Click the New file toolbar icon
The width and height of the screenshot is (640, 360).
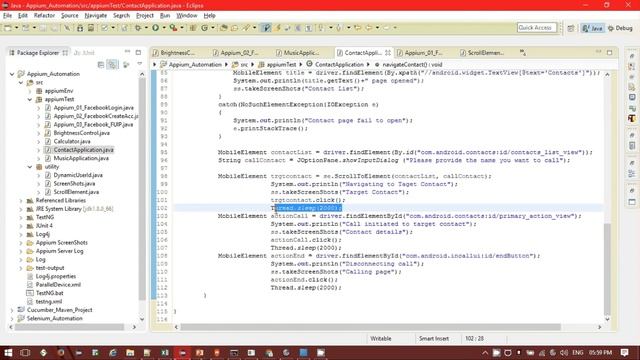coord(8,28)
